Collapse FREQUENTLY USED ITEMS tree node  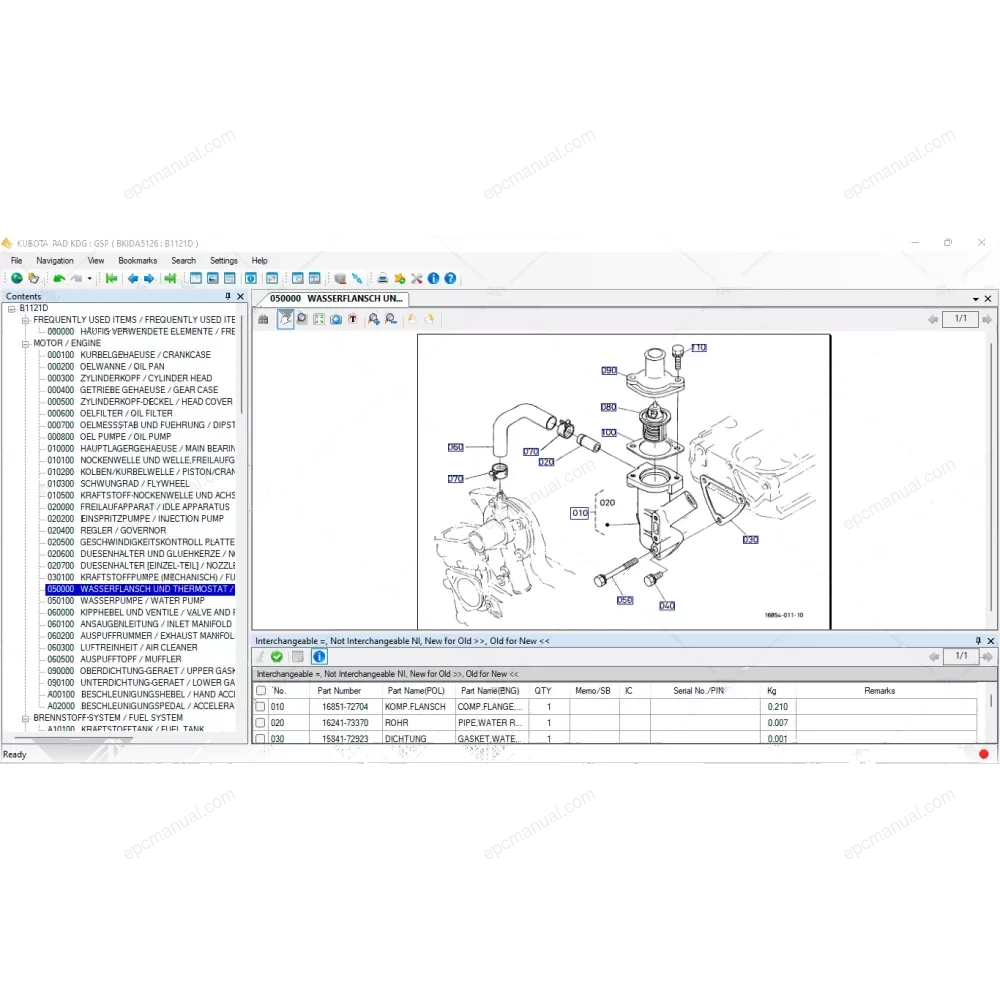(26, 320)
